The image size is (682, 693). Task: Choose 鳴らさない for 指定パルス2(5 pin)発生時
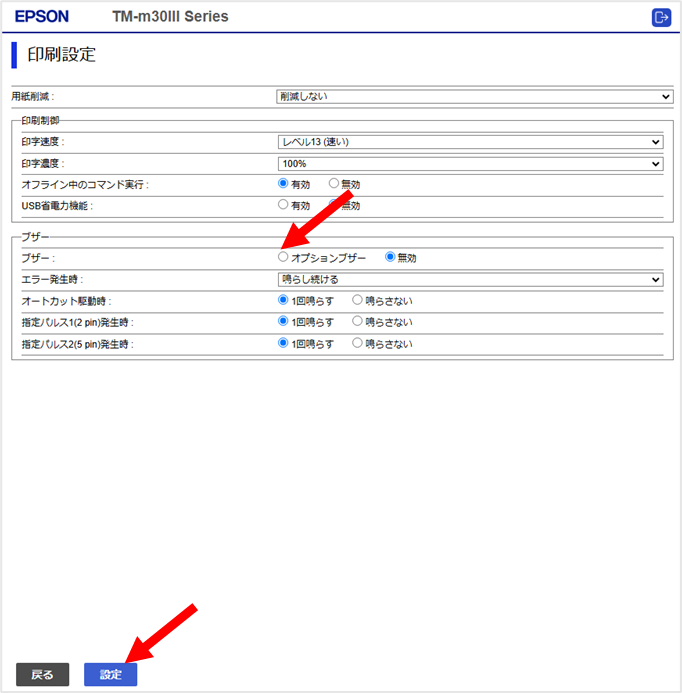click(x=358, y=344)
